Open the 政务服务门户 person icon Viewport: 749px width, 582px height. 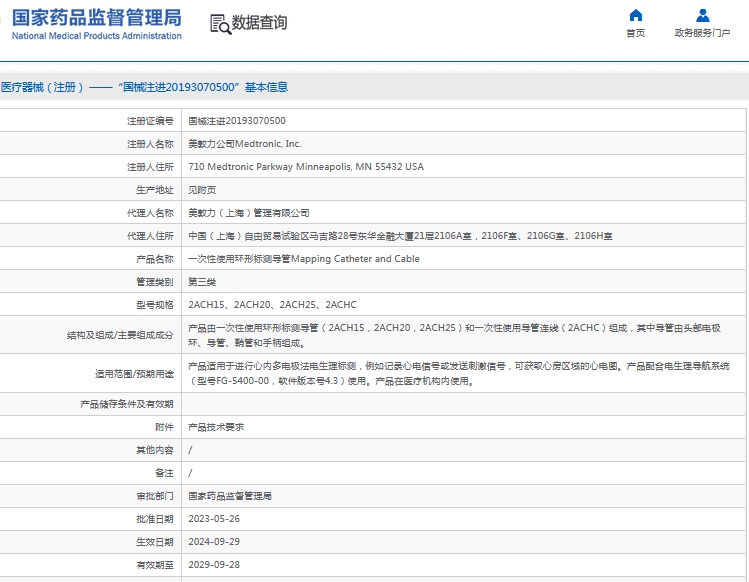(702, 15)
